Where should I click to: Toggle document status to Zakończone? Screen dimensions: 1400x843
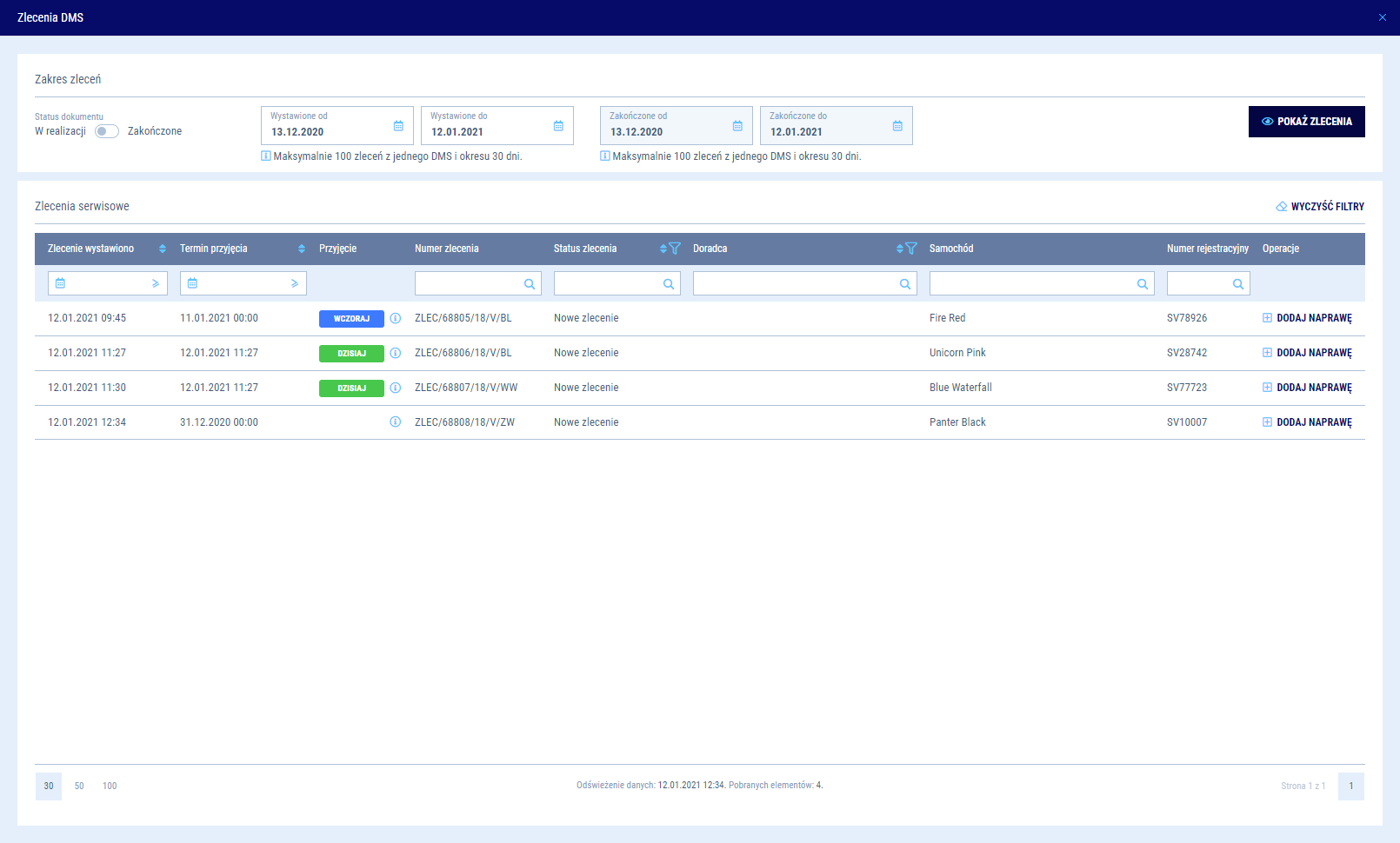[x=107, y=131]
